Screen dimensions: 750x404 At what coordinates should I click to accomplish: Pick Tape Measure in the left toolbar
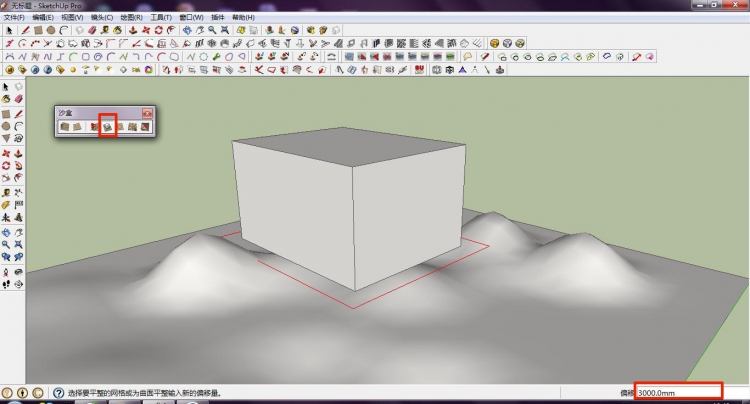point(6,193)
